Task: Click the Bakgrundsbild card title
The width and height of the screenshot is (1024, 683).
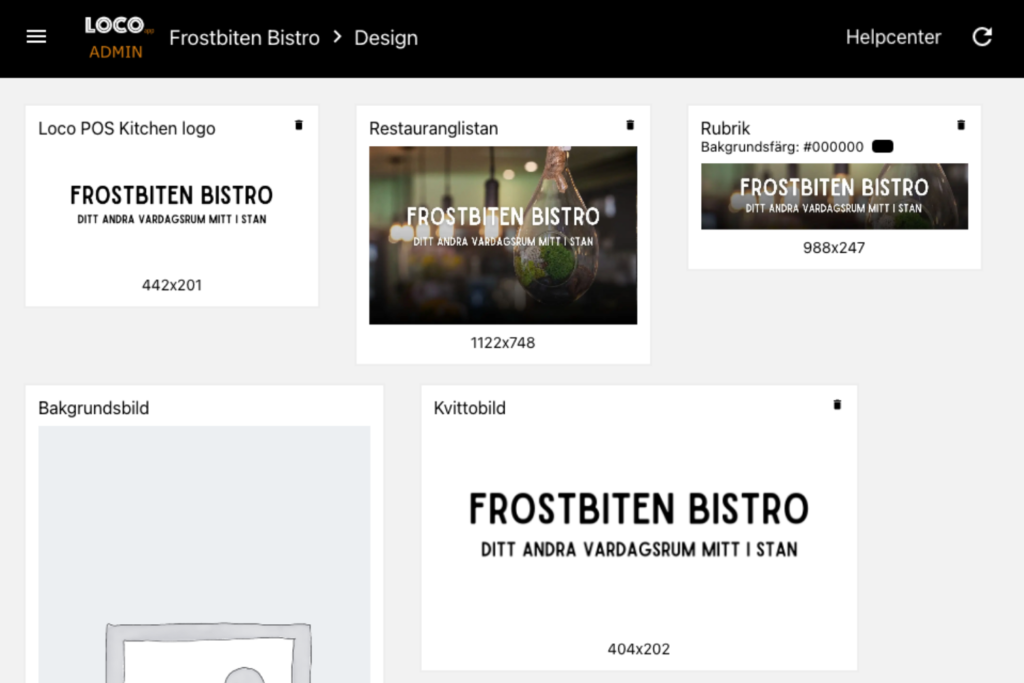Action: [x=93, y=408]
